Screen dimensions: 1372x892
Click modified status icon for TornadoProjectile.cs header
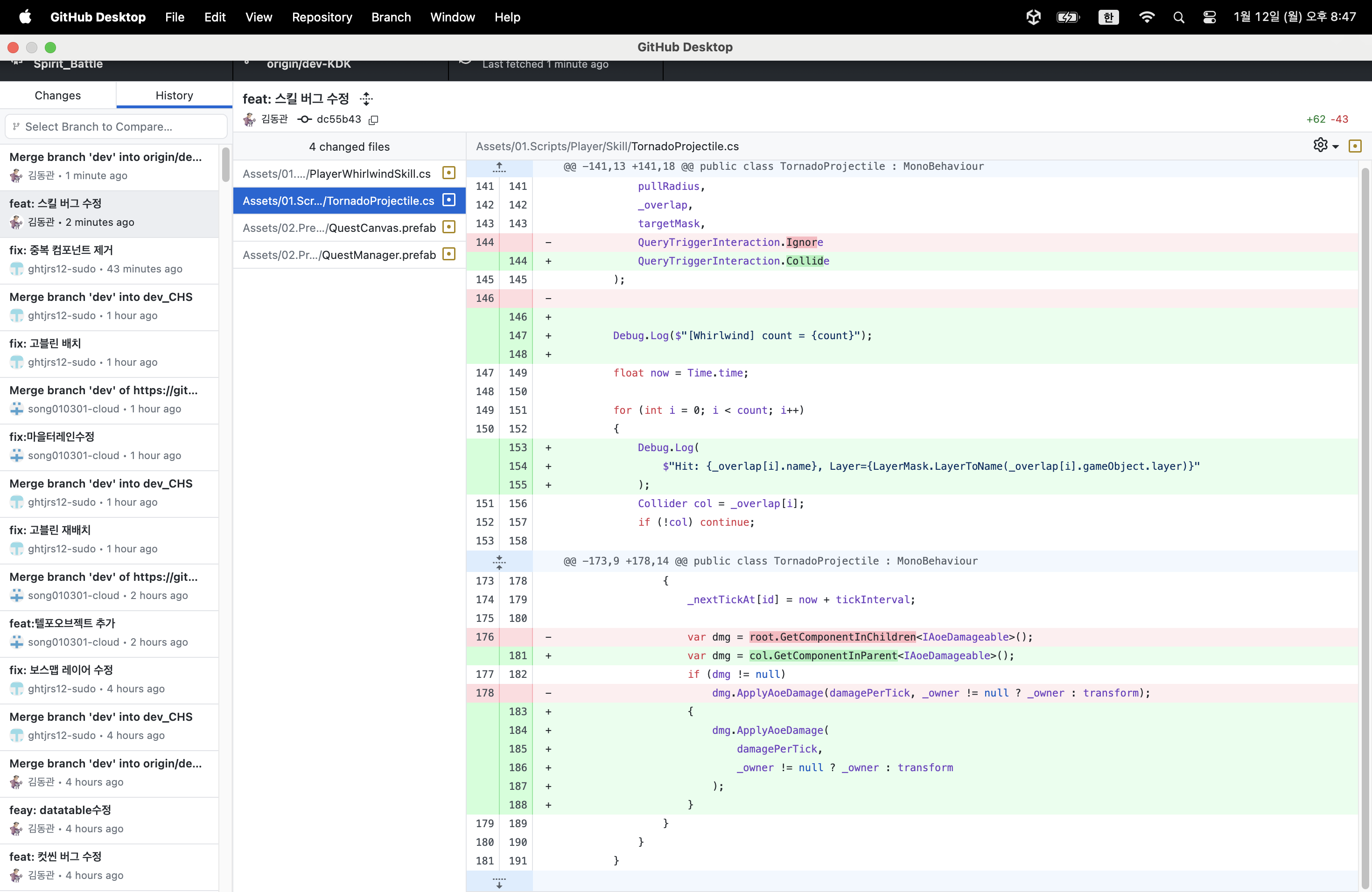coord(1355,146)
